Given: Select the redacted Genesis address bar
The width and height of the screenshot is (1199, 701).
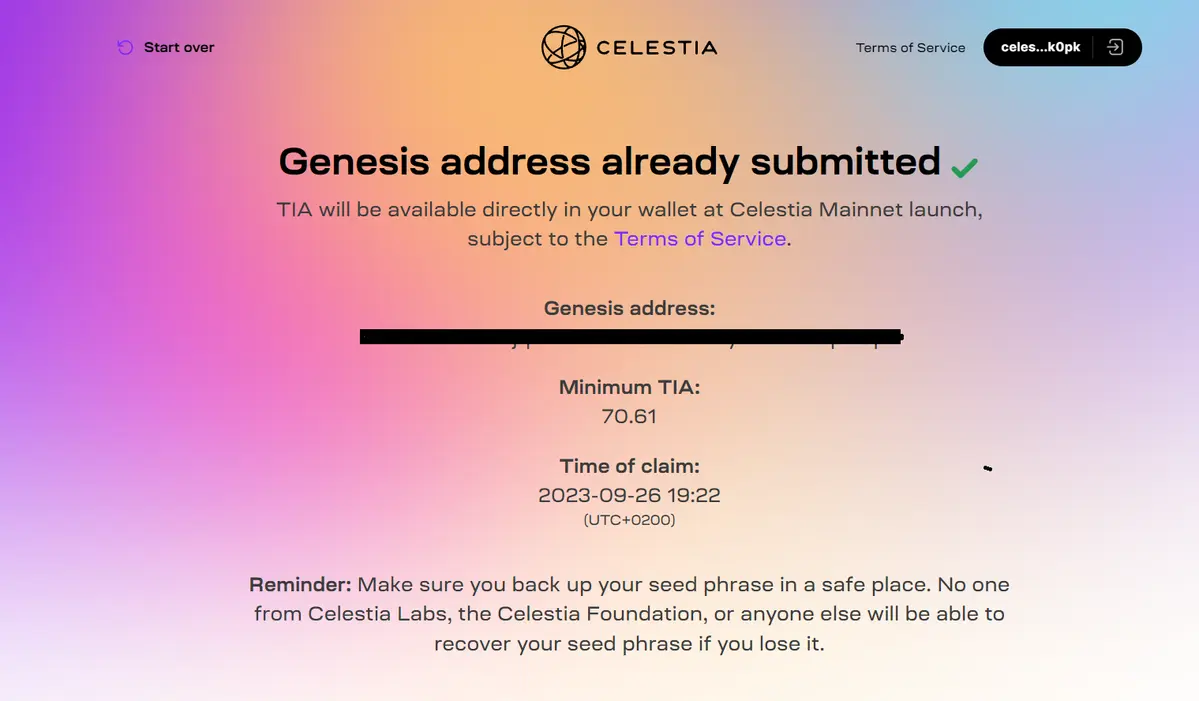Looking at the screenshot, I should [631, 336].
